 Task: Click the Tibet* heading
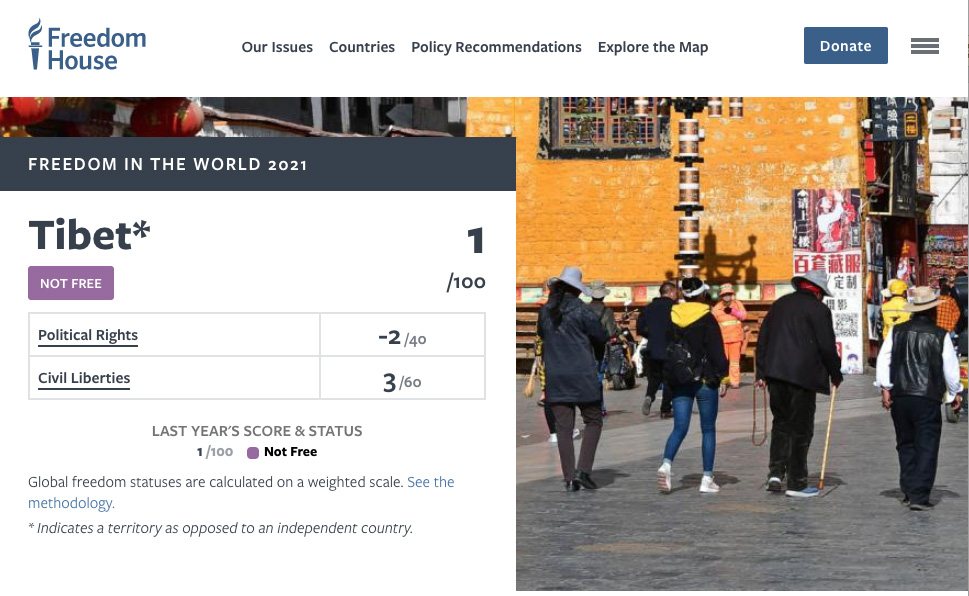pyautogui.click(x=89, y=235)
